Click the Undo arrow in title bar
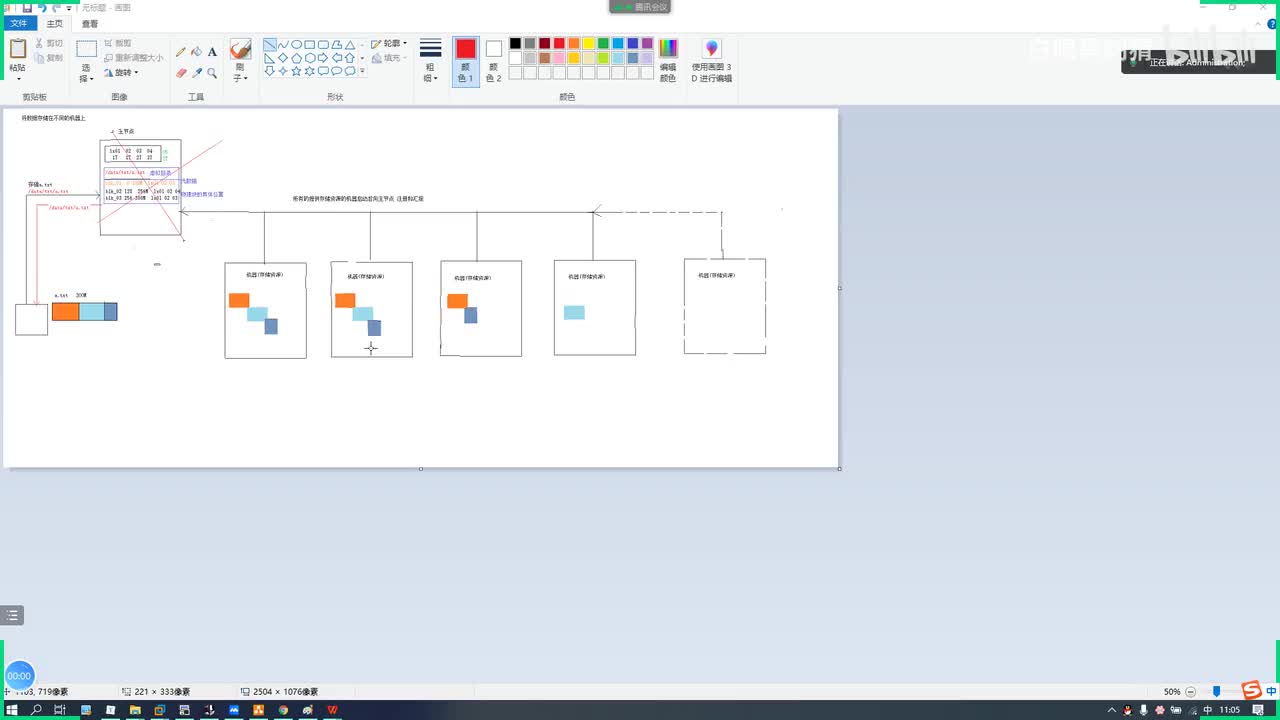 point(42,8)
